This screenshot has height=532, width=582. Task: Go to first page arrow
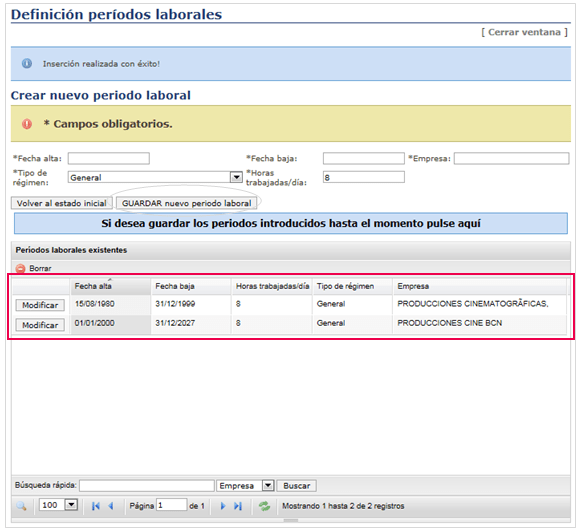(x=96, y=506)
